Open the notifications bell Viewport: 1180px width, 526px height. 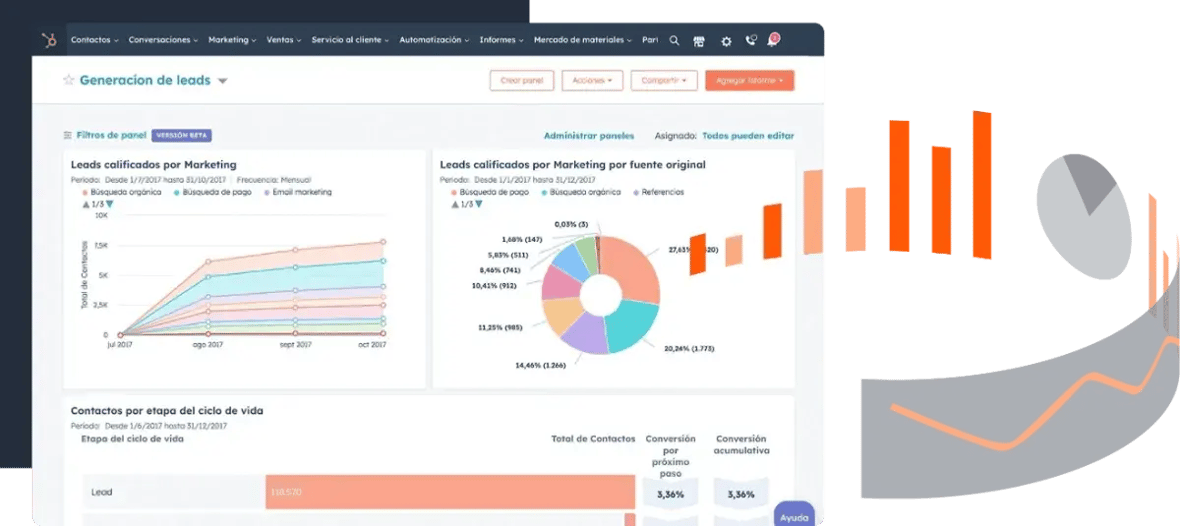[x=772, y=41]
